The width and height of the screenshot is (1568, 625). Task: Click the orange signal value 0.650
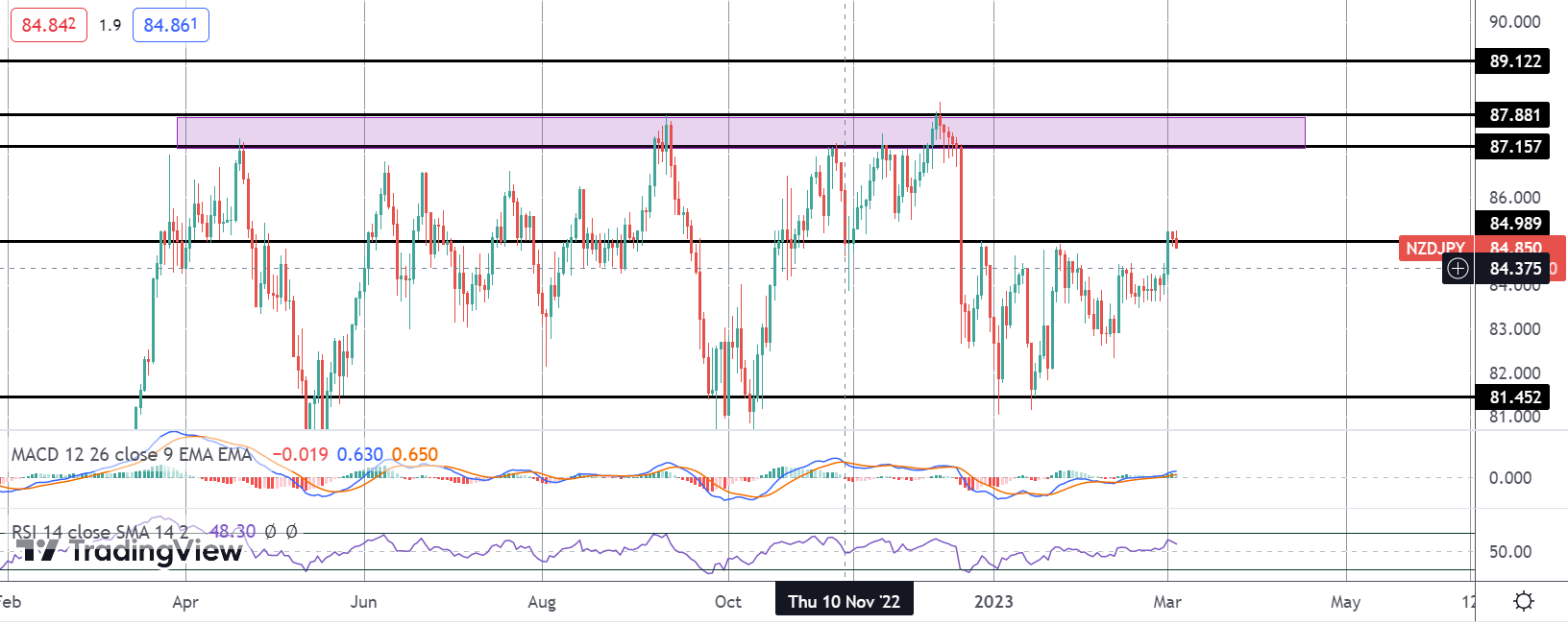click(414, 455)
